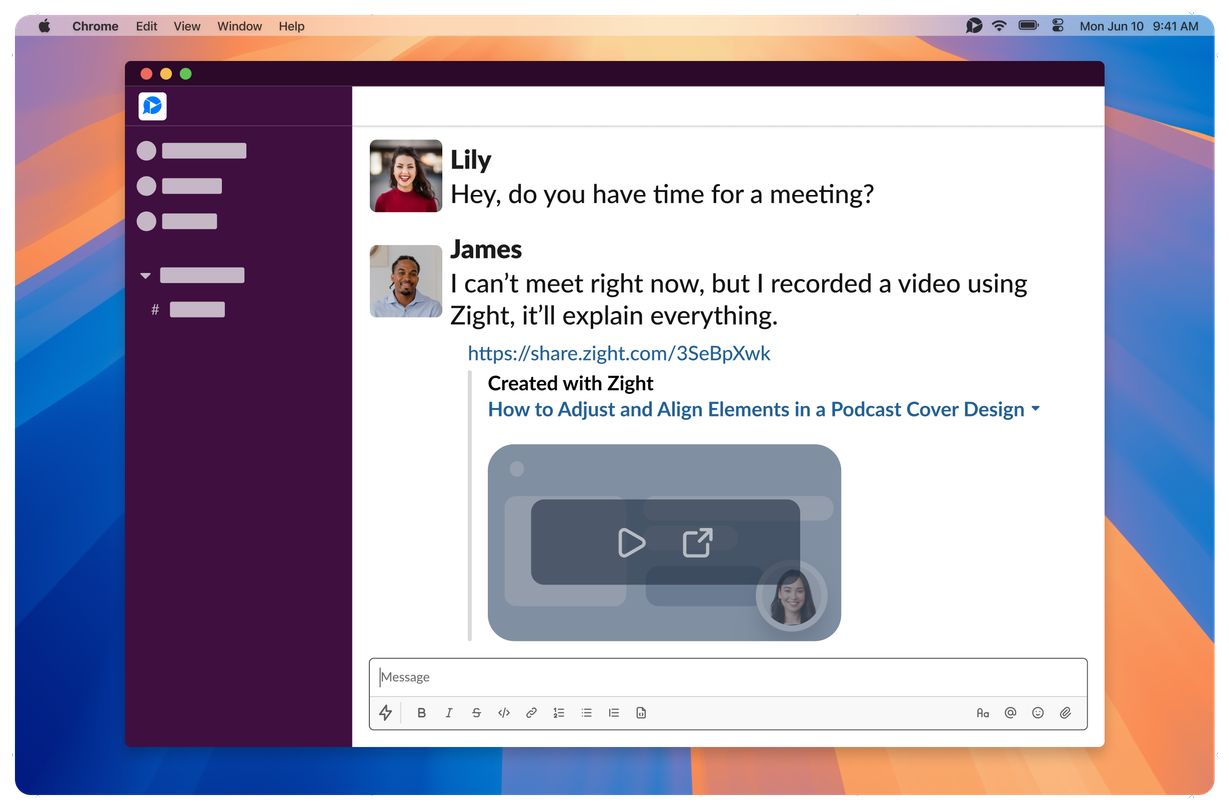The width and height of the screenshot is (1229, 809).
Task: Open the emoji picker
Action: tap(1038, 713)
